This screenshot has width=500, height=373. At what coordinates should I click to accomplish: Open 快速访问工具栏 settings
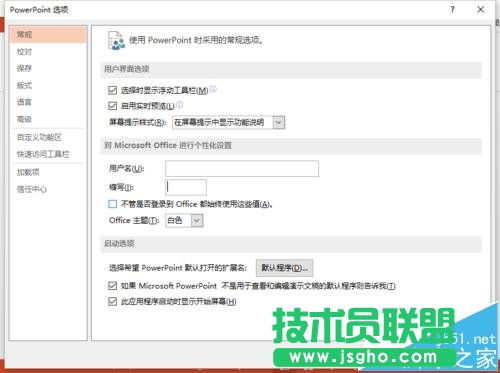(x=43, y=154)
